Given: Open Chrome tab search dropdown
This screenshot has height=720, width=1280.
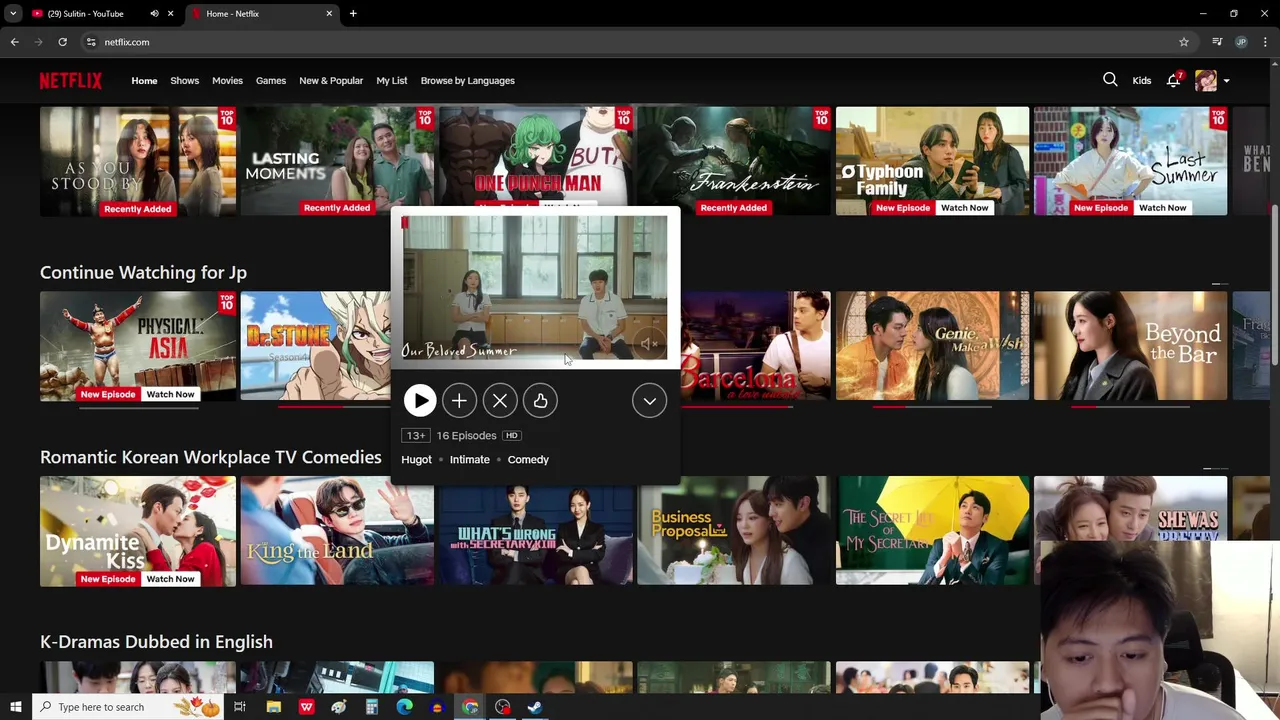Looking at the screenshot, I should pos(13,14).
